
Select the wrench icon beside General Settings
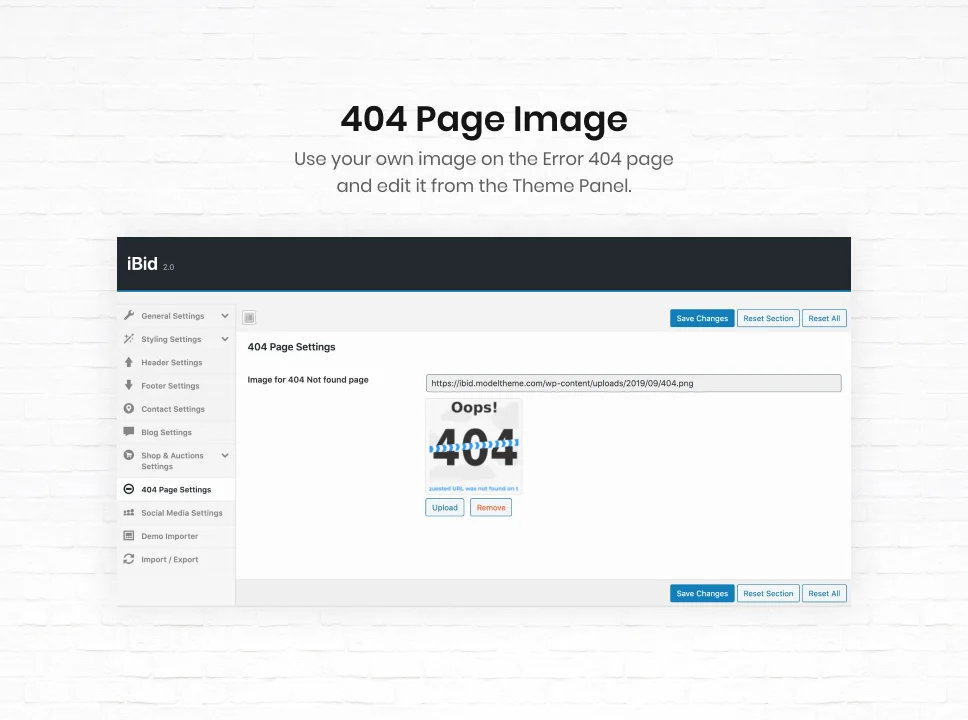click(x=129, y=315)
